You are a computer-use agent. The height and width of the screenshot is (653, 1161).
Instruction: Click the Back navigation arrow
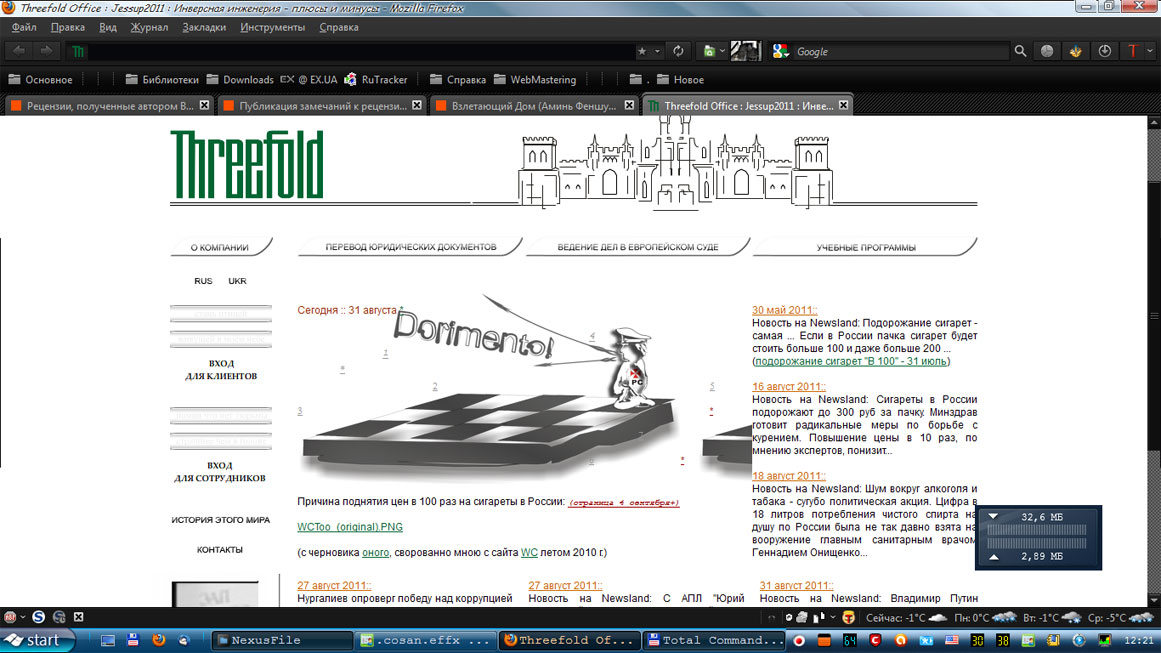point(19,51)
